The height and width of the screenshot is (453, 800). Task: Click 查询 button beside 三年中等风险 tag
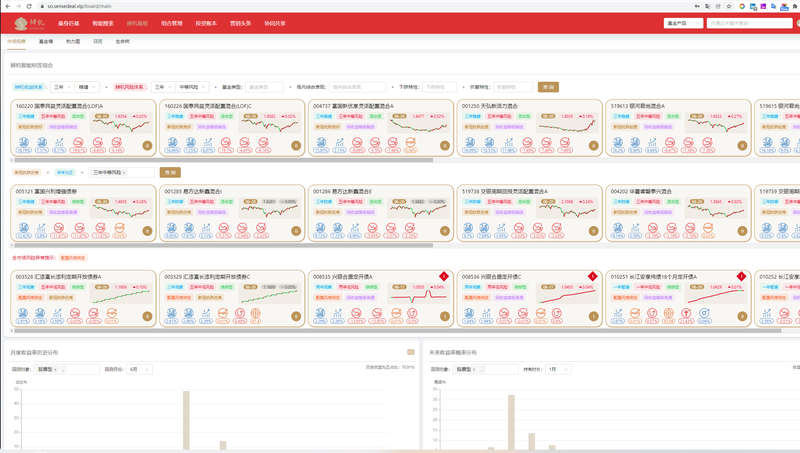coord(170,172)
